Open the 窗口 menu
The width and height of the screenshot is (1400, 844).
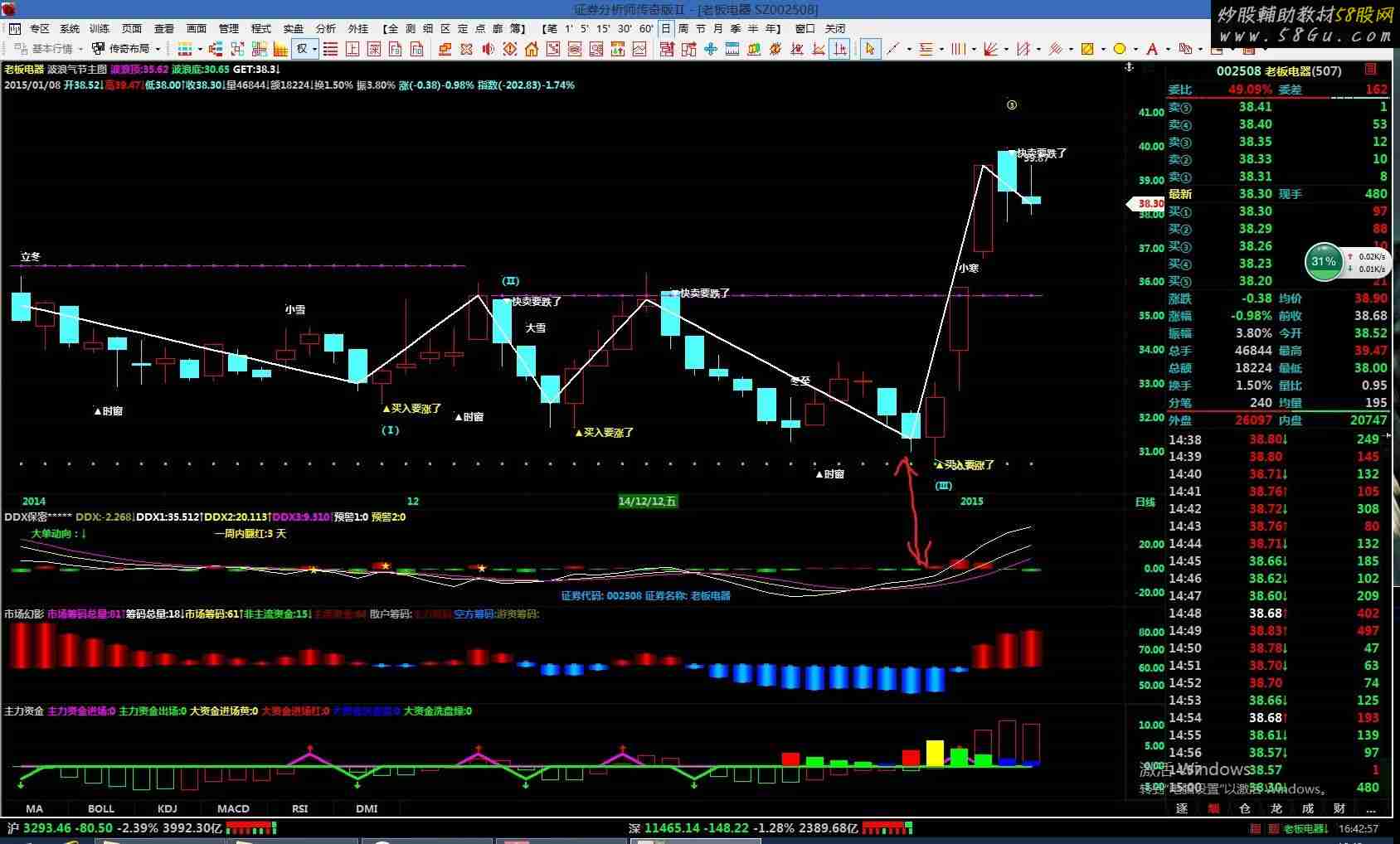[805, 28]
